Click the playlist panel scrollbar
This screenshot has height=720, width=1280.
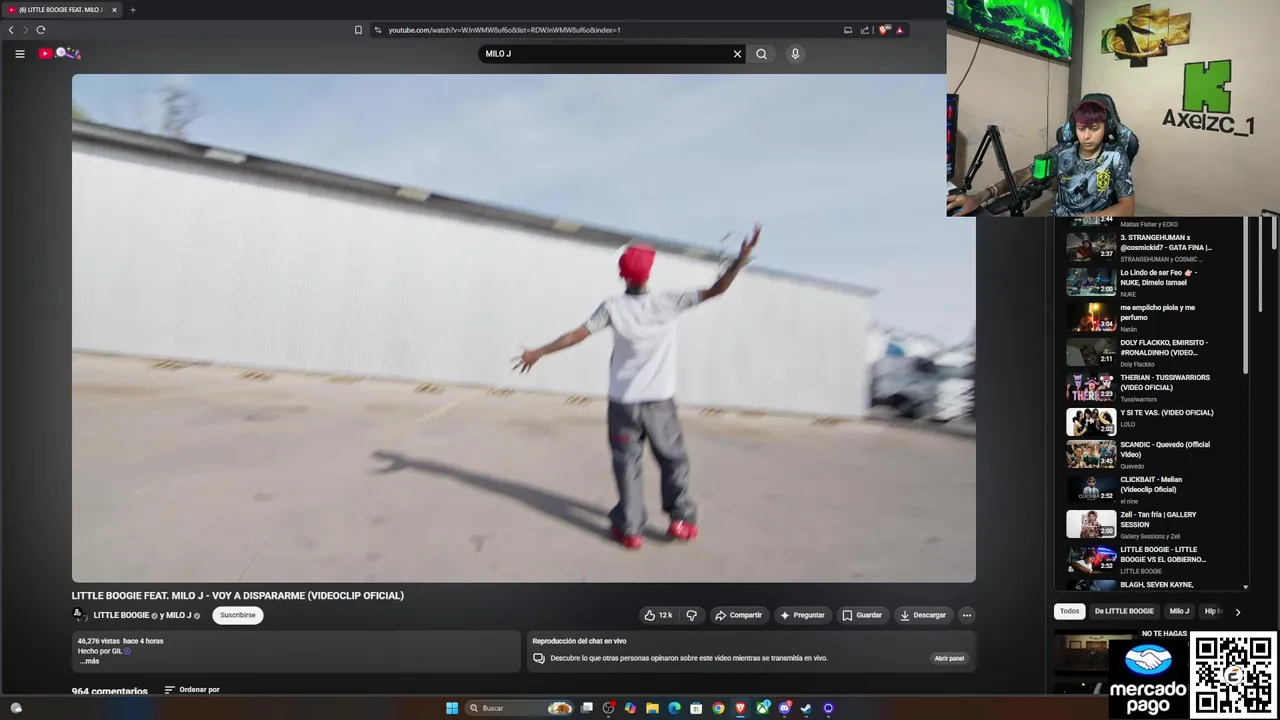pos(1246,295)
